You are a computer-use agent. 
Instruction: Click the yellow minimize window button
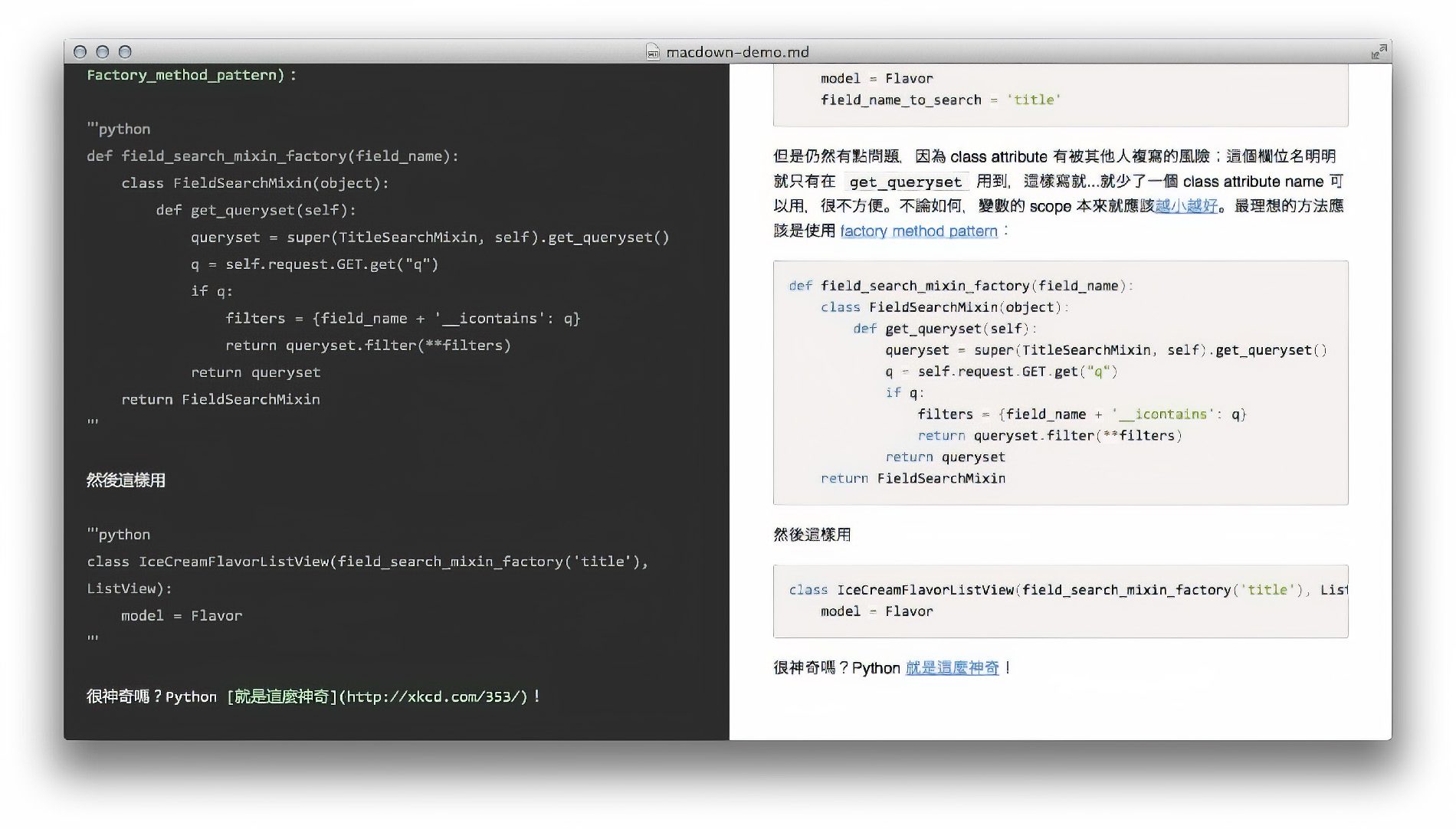coord(103,51)
